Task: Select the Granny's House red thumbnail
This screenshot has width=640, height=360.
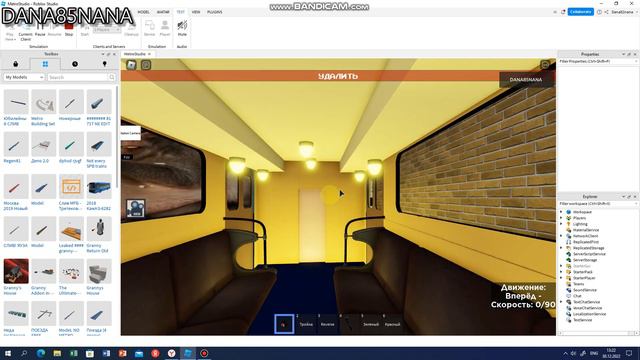Action: pyautogui.click(x=16, y=271)
